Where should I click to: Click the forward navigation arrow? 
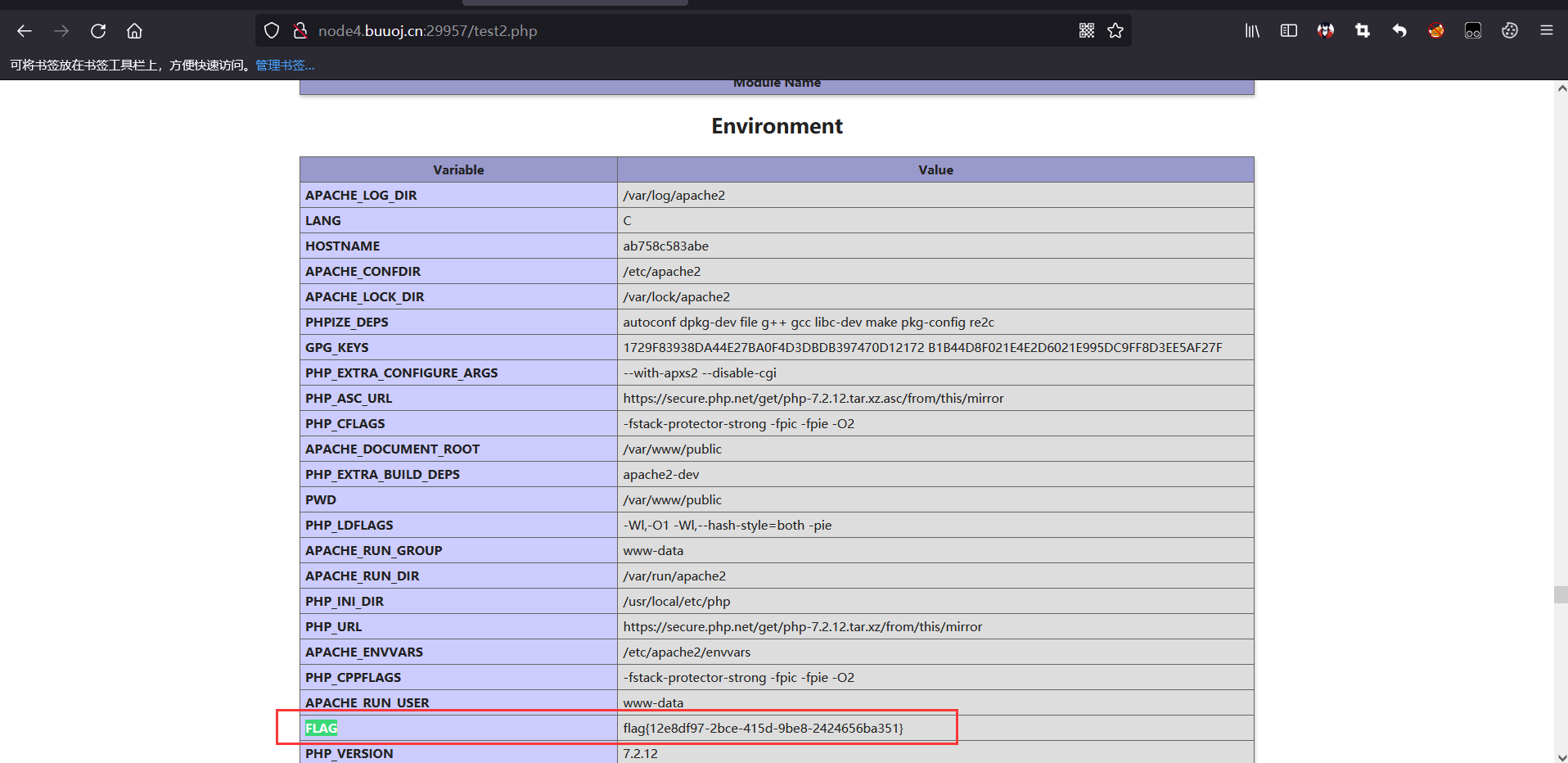61,31
